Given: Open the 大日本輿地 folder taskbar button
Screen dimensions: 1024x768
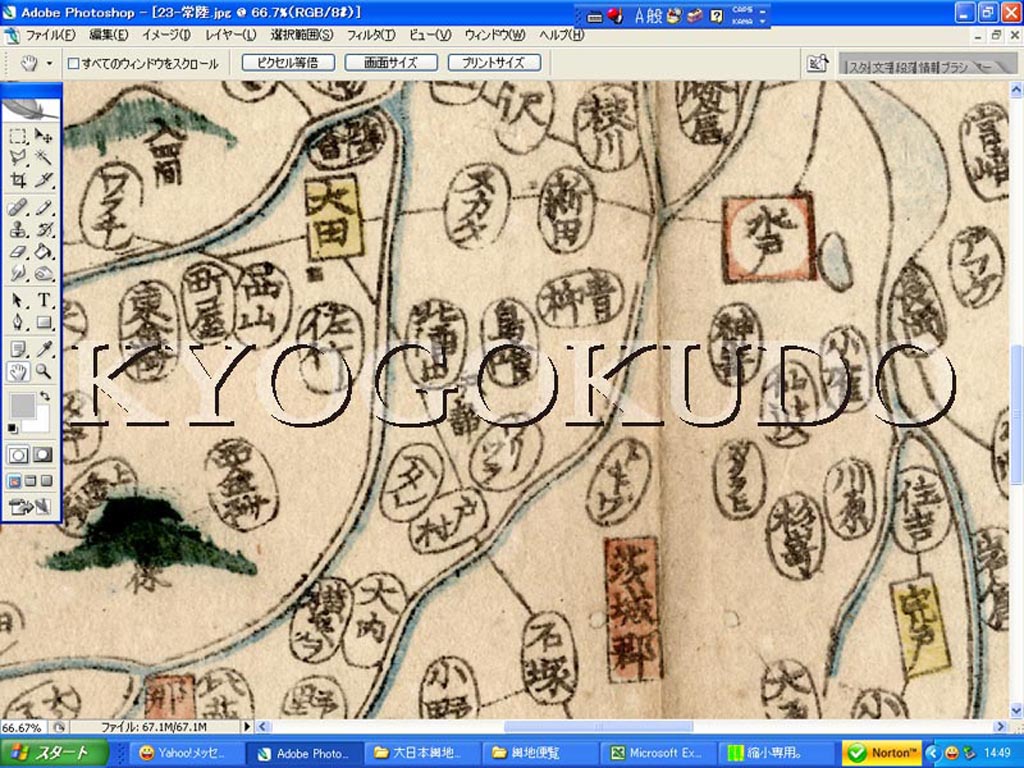Looking at the screenshot, I should (x=420, y=754).
